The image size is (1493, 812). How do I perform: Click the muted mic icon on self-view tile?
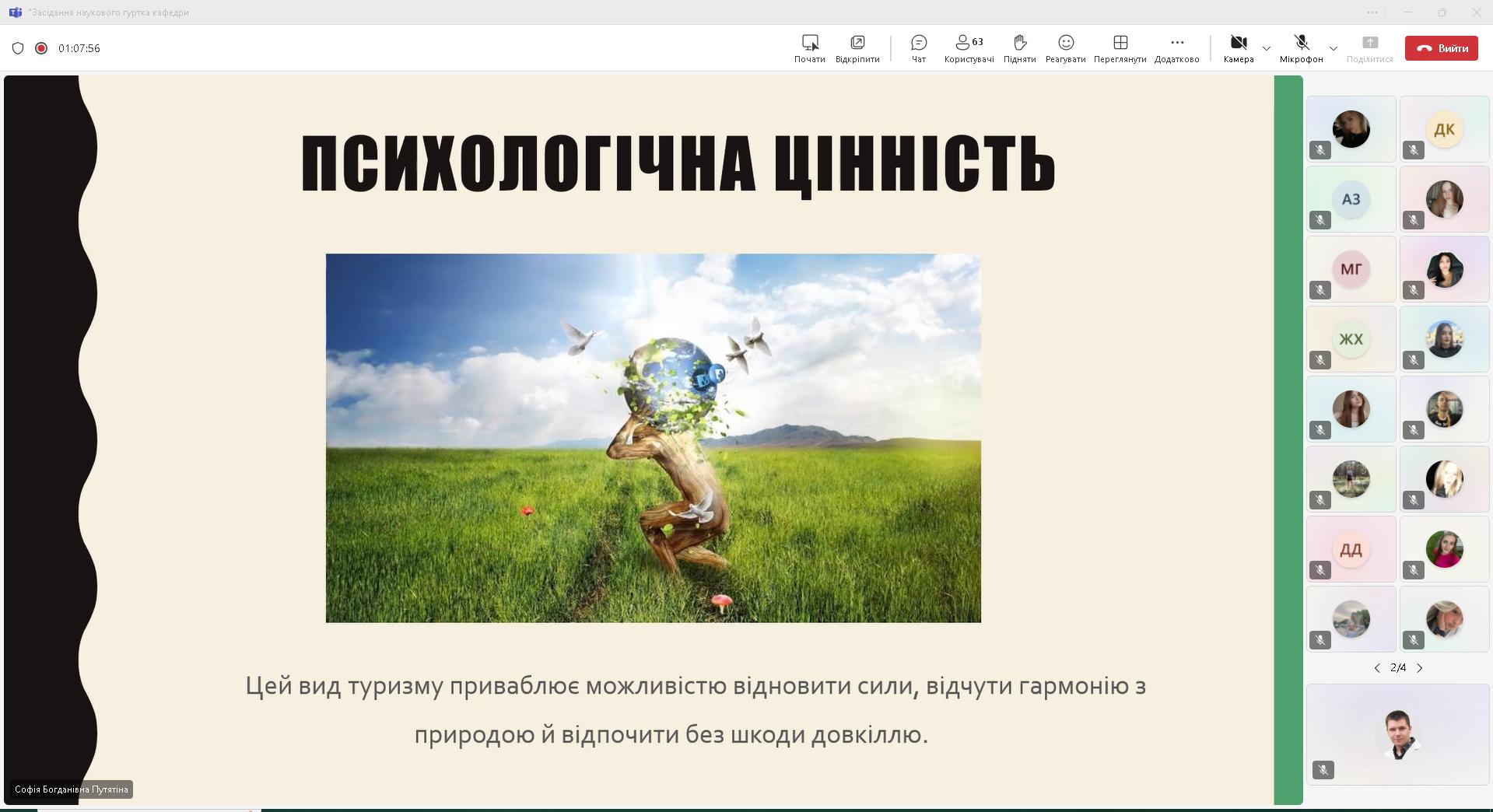[1323, 770]
